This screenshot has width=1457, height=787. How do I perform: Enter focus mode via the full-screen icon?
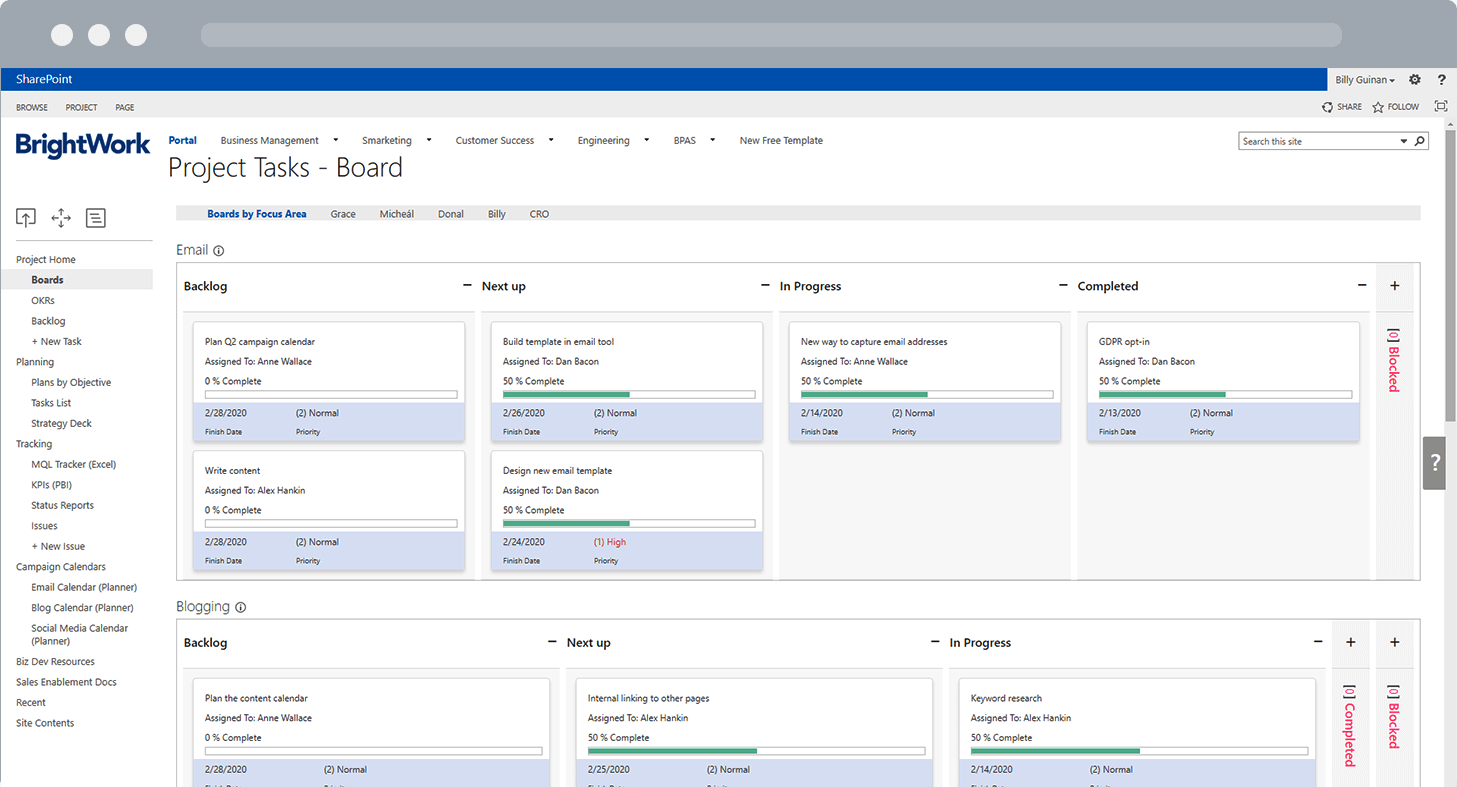tap(1440, 106)
